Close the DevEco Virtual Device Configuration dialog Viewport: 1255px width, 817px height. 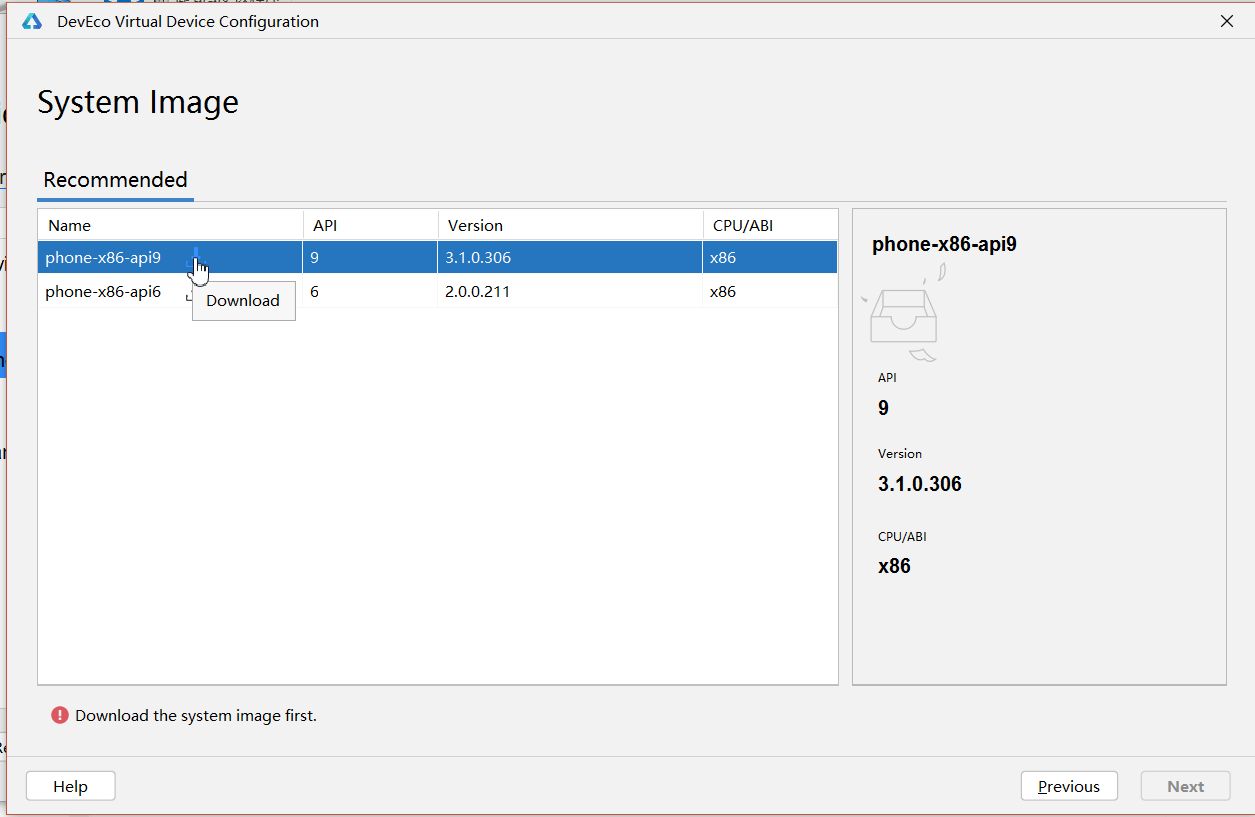click(1227, 21)
